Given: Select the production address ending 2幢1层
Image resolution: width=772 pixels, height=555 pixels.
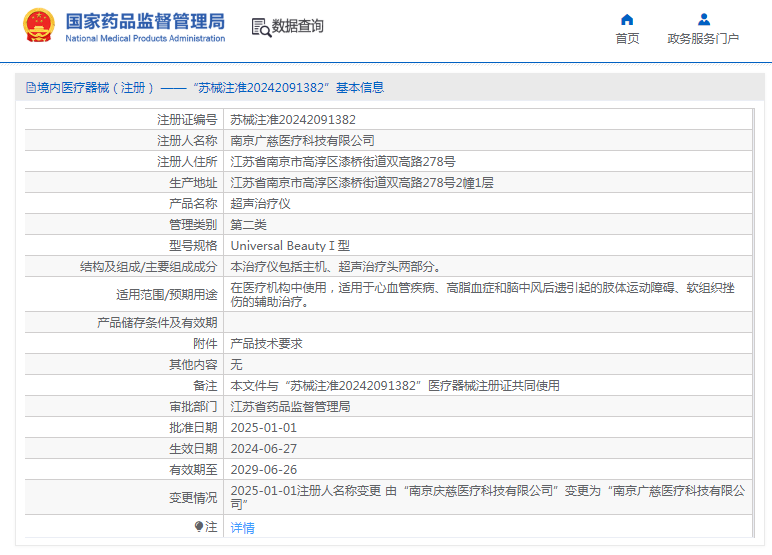Looking at the screenshot, I should pos(362,183).
